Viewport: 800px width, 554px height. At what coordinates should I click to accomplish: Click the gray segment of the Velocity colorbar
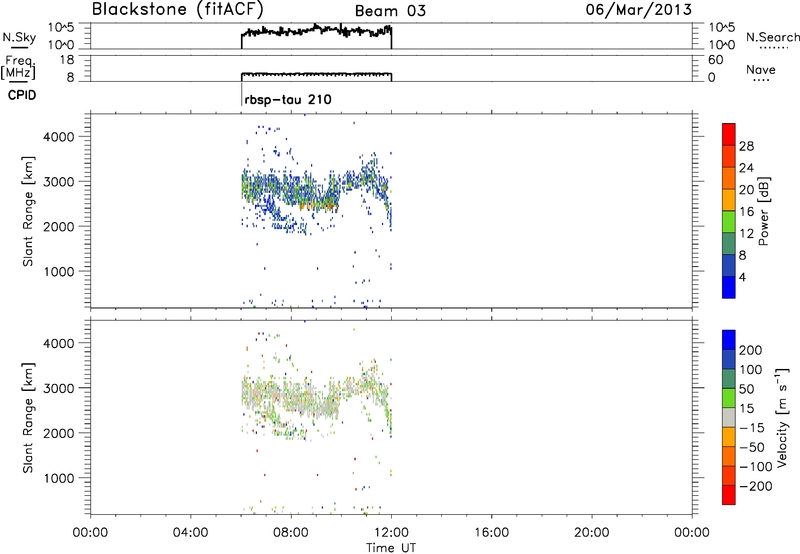729,417
